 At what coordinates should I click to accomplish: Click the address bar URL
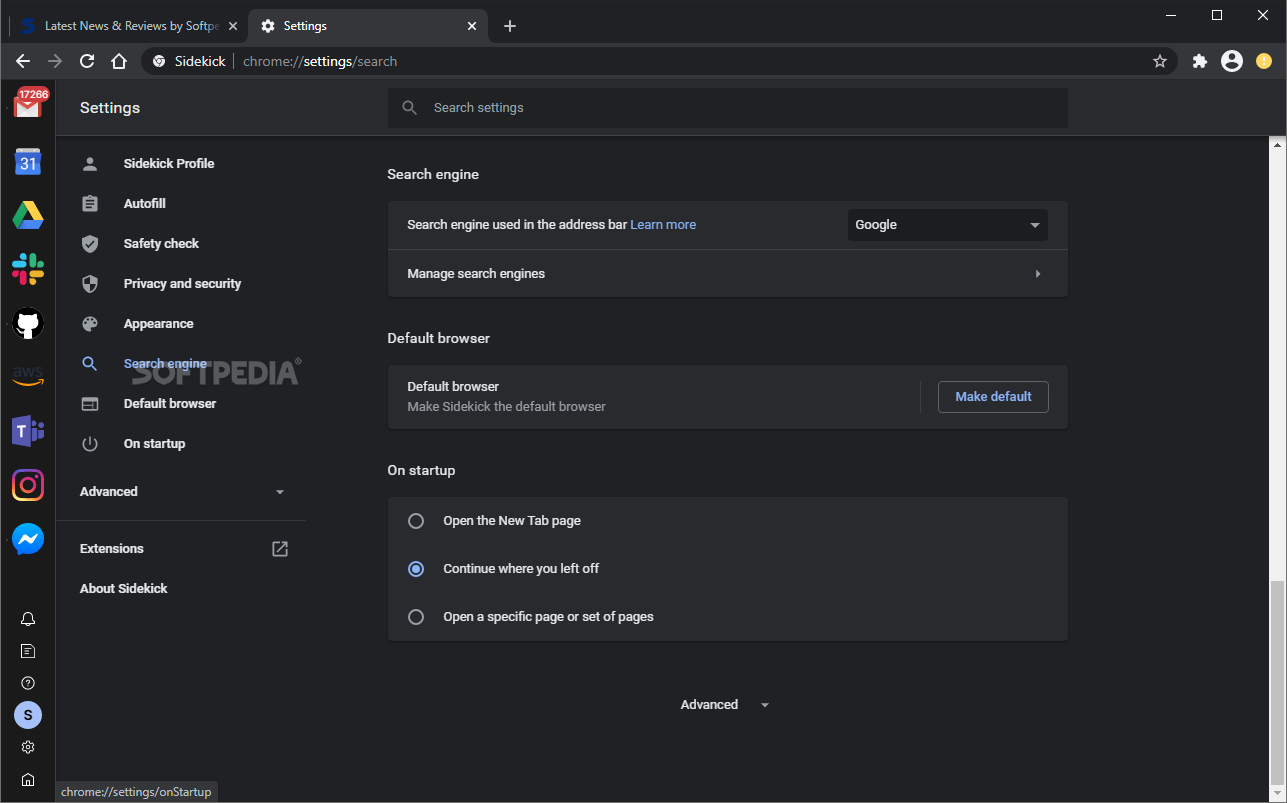click(320, 62)
